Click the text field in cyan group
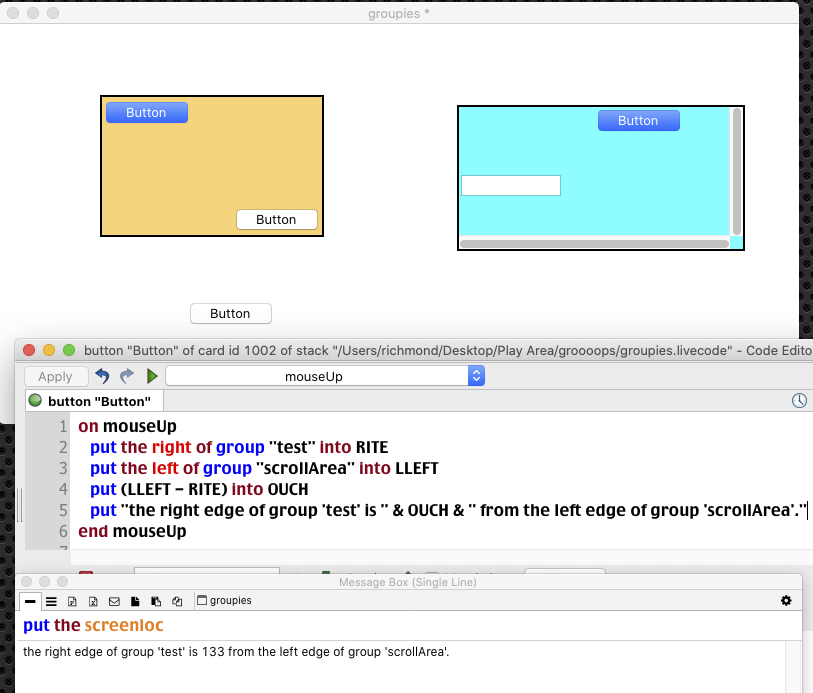This screenshot has width=813, height=693. pyautogui.click(x=510, y=186)
